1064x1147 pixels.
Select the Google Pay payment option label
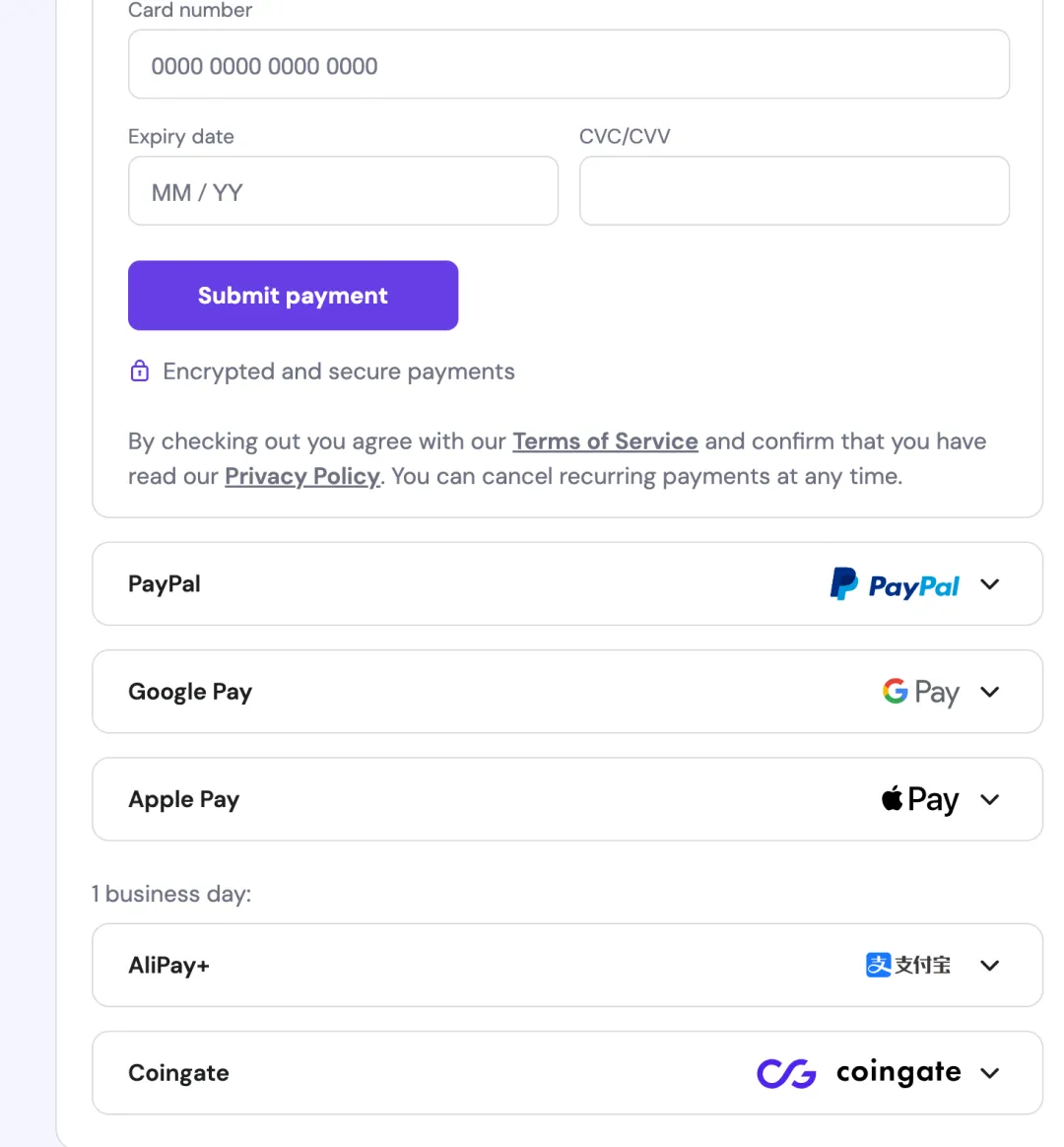(x=190, y=692)
